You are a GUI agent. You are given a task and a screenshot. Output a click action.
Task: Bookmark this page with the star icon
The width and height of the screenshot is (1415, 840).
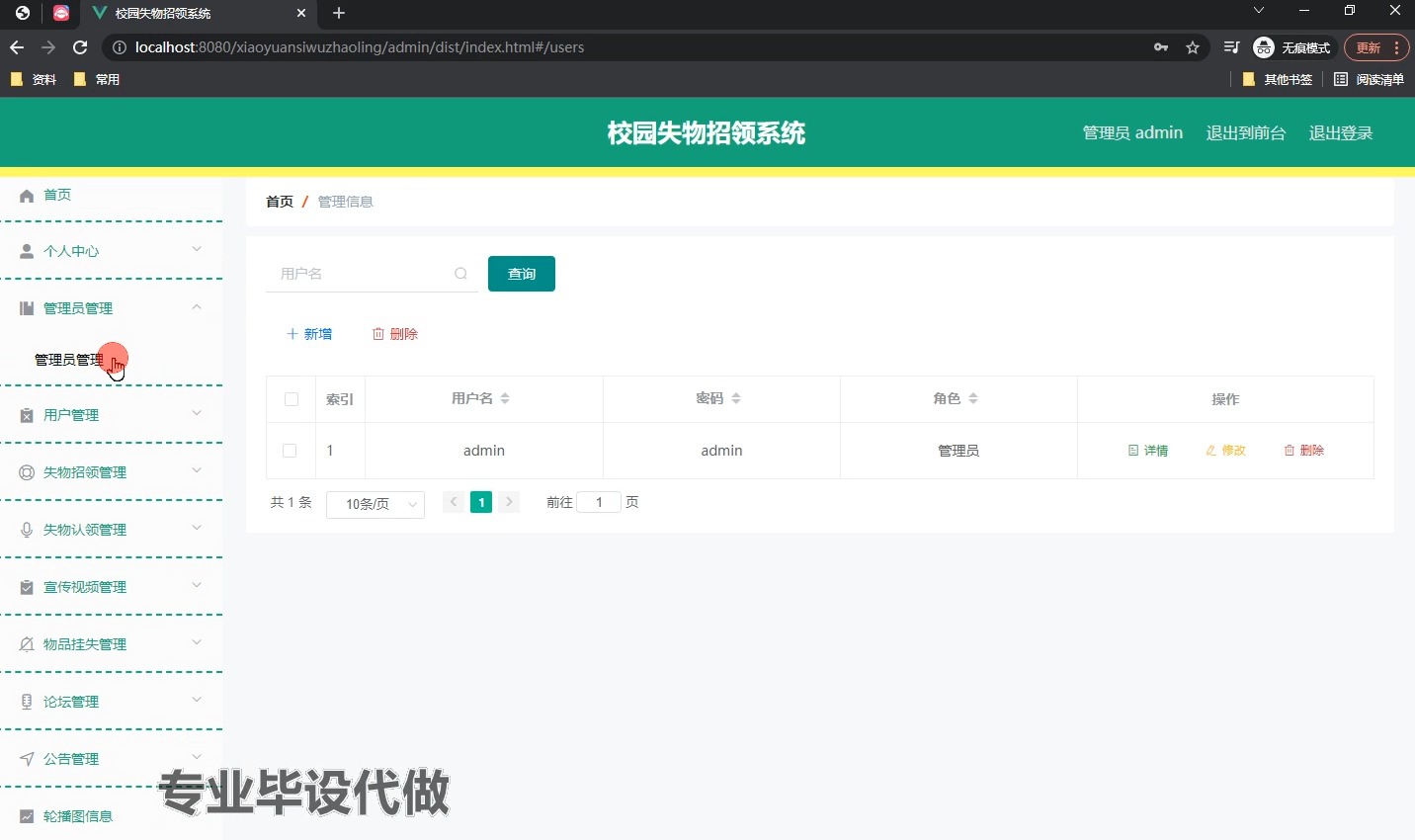click(x=1193, y=47)
